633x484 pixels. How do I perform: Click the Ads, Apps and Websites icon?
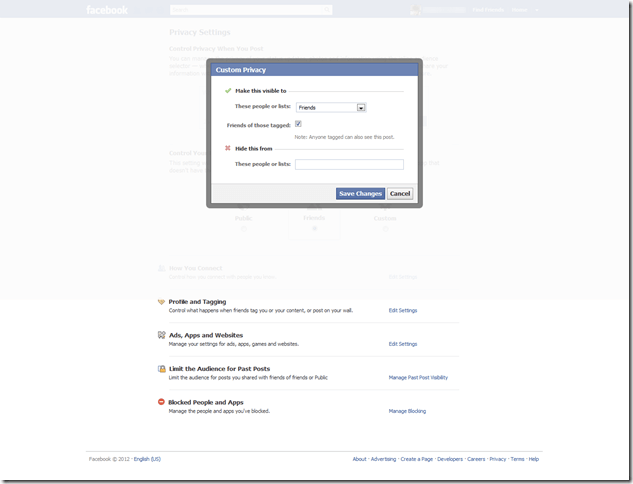click(x=161, y=335)
